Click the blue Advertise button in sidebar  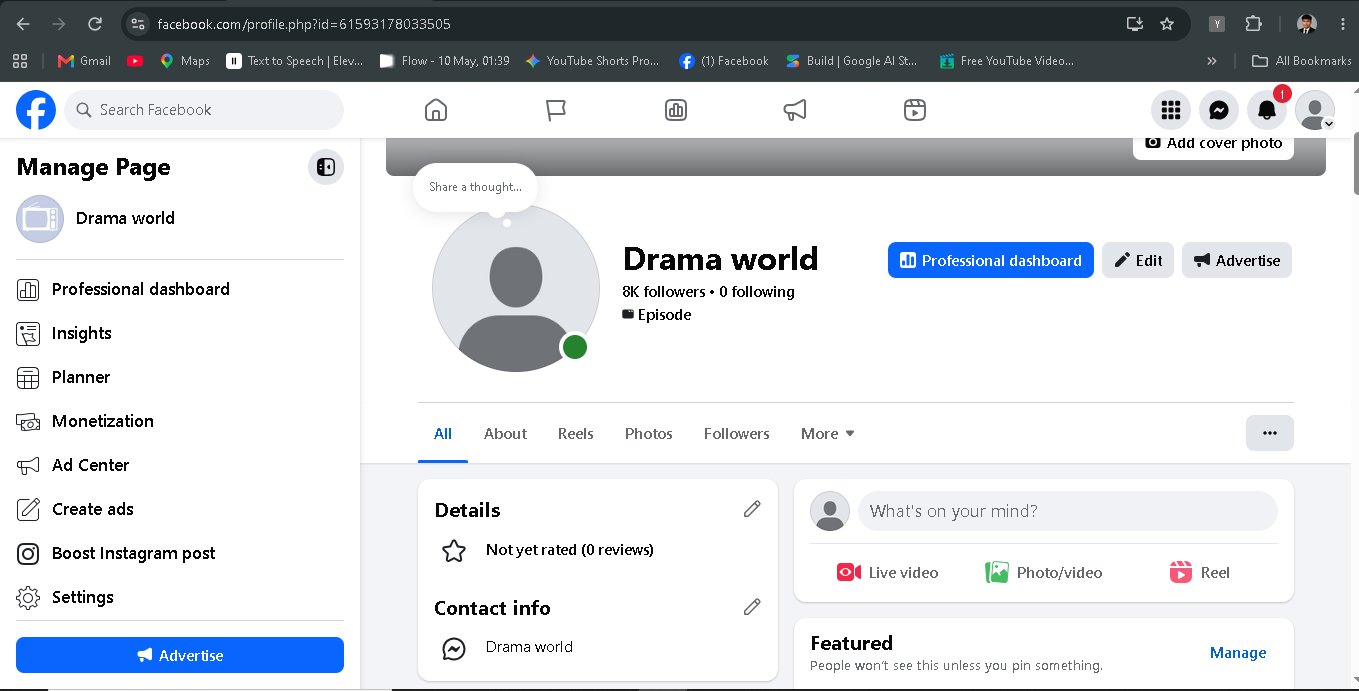click(x=180, y=655)
